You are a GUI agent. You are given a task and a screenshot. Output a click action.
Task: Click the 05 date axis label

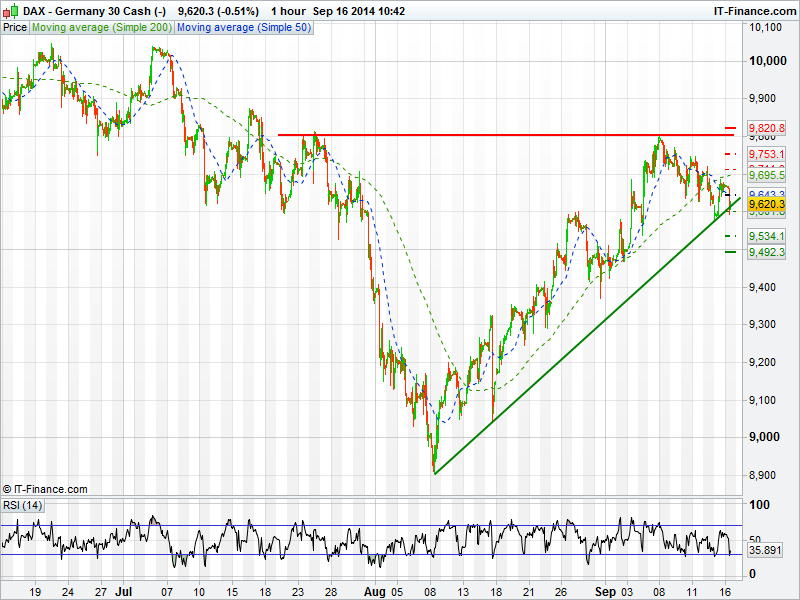click(396, 592)
